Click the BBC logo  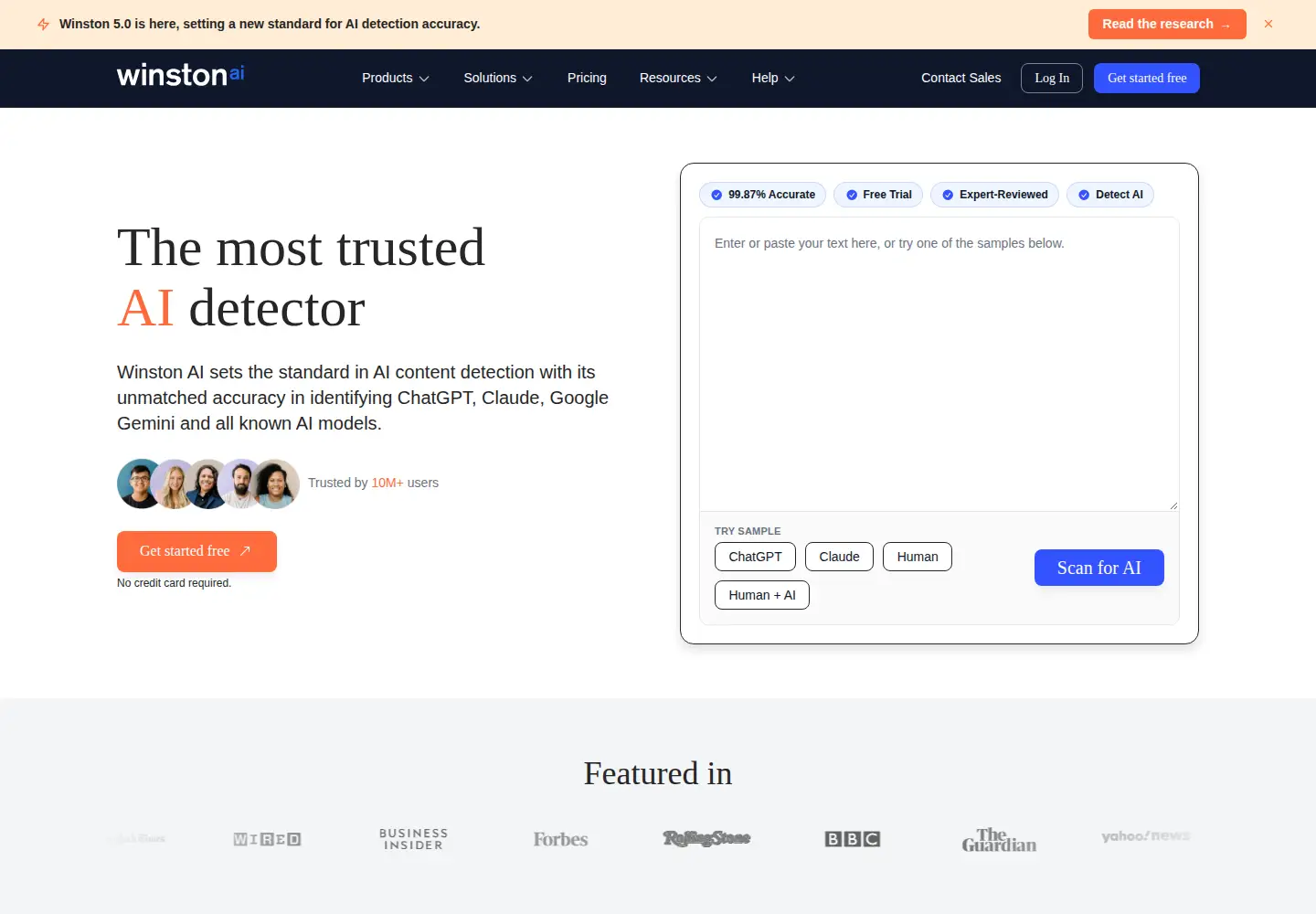[853, 839]
